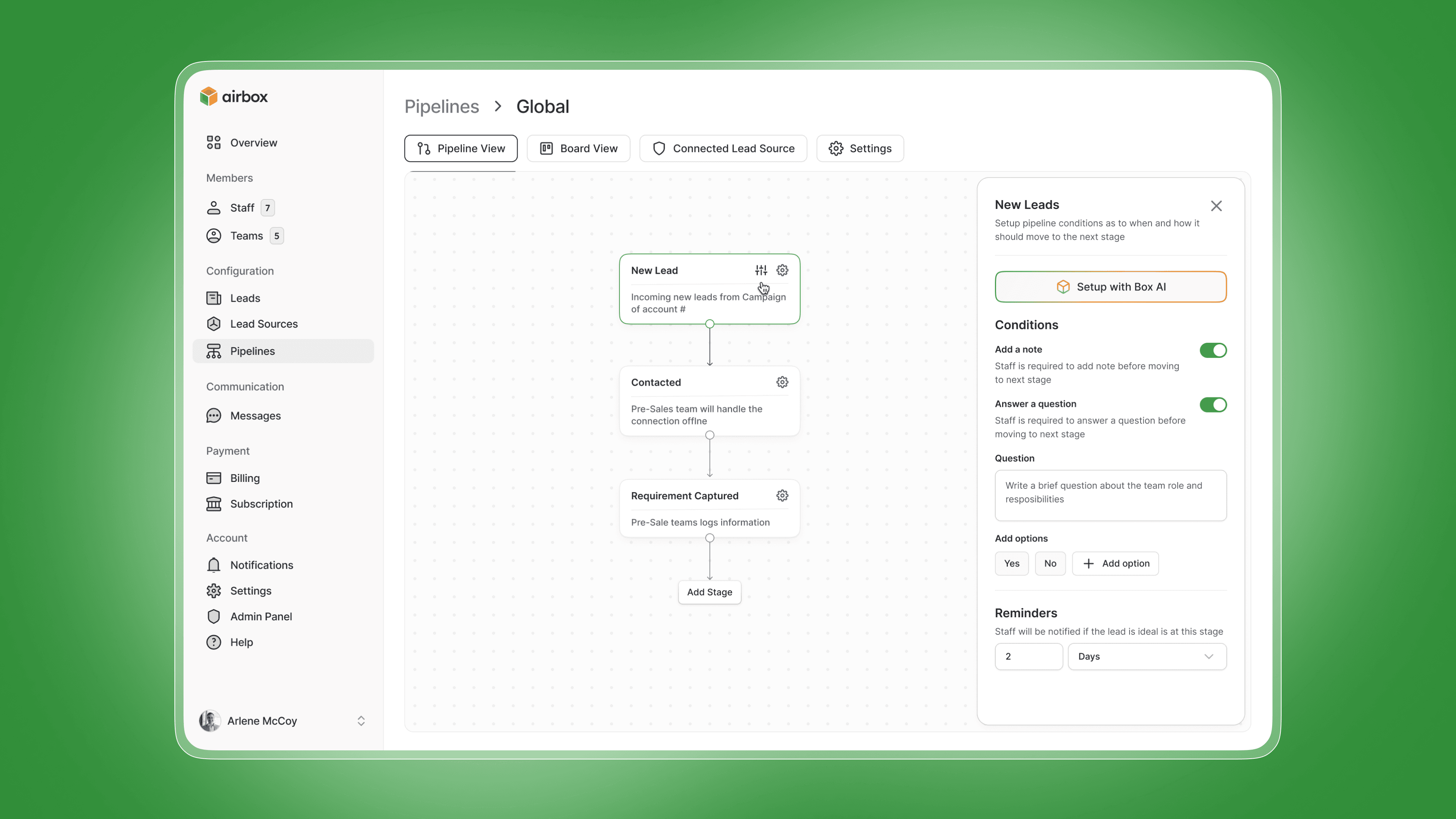Open the Overview section in the sidebar
Viewport: 1456px width, 819px height.
253,143
